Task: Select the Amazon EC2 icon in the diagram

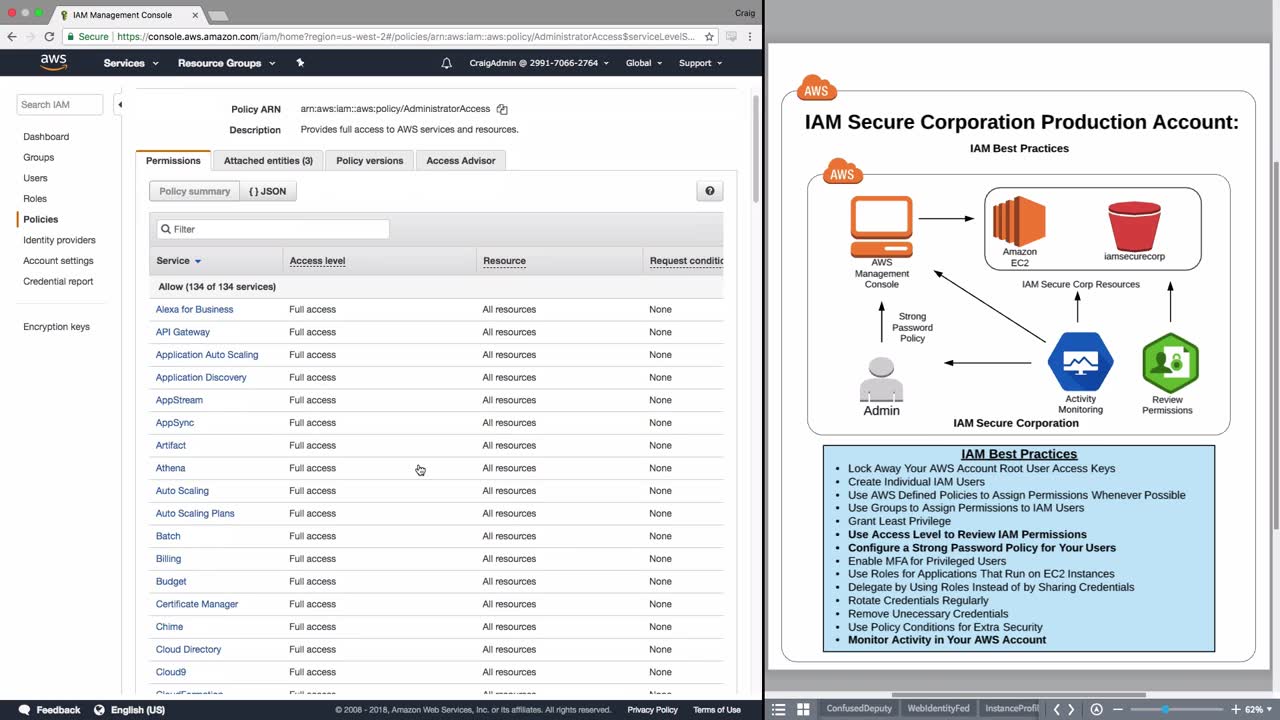Action: coord(1019,220)
